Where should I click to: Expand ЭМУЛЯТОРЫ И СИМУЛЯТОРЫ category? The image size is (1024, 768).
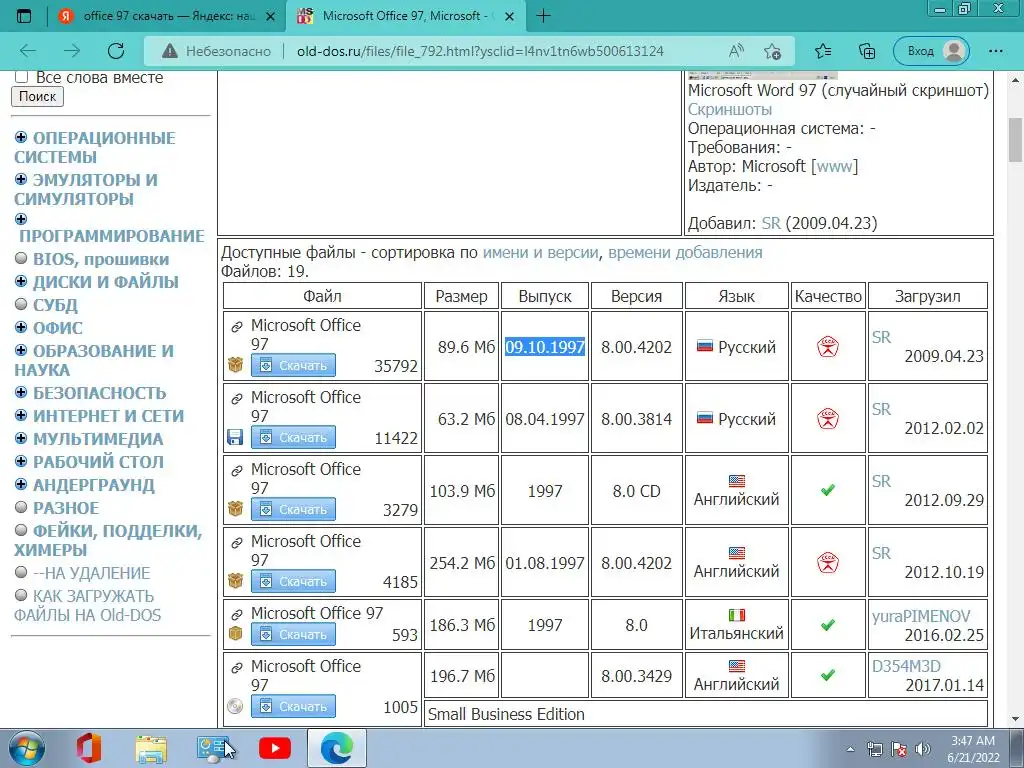coord(21,179)
